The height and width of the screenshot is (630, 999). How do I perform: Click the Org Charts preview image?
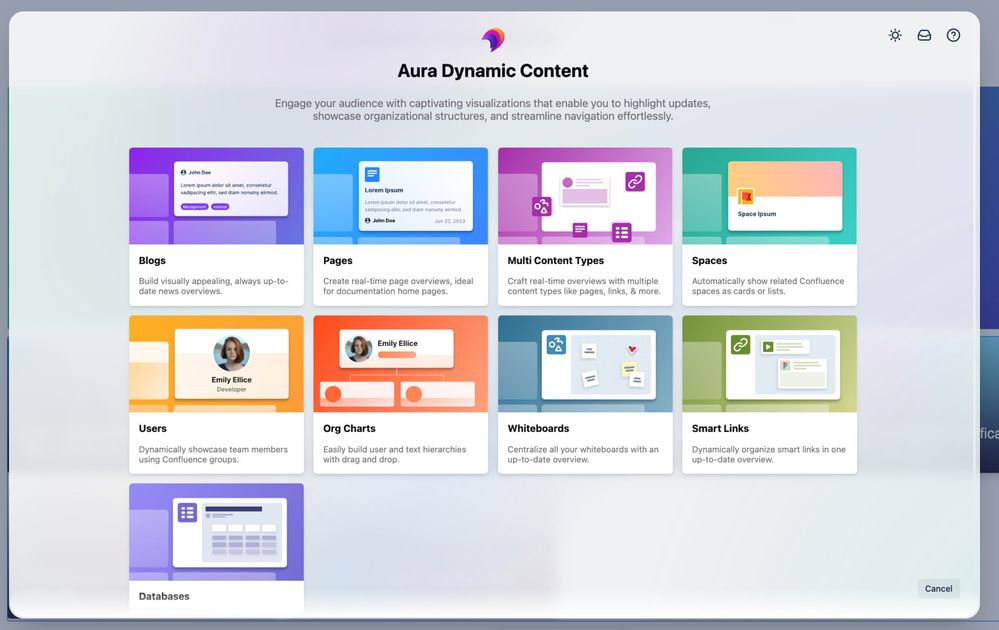[400, 363]
